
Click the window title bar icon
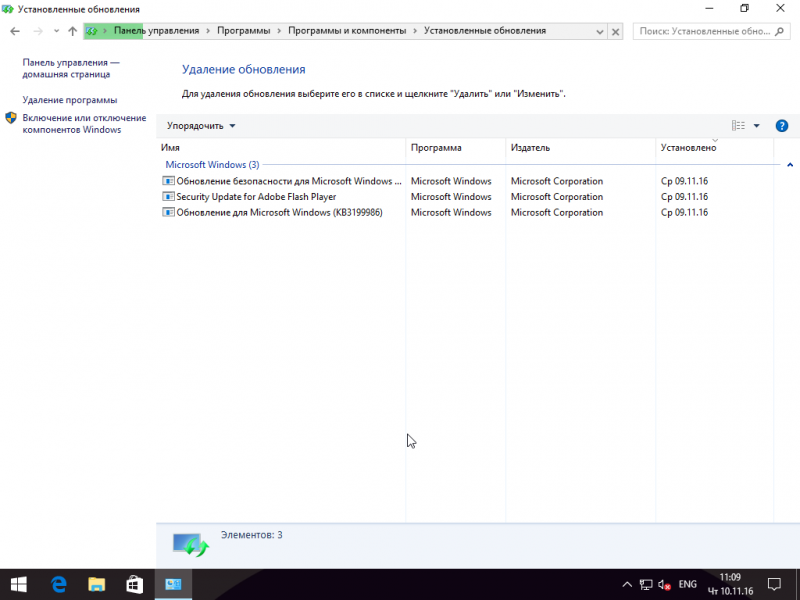click(x=7, y=9)
